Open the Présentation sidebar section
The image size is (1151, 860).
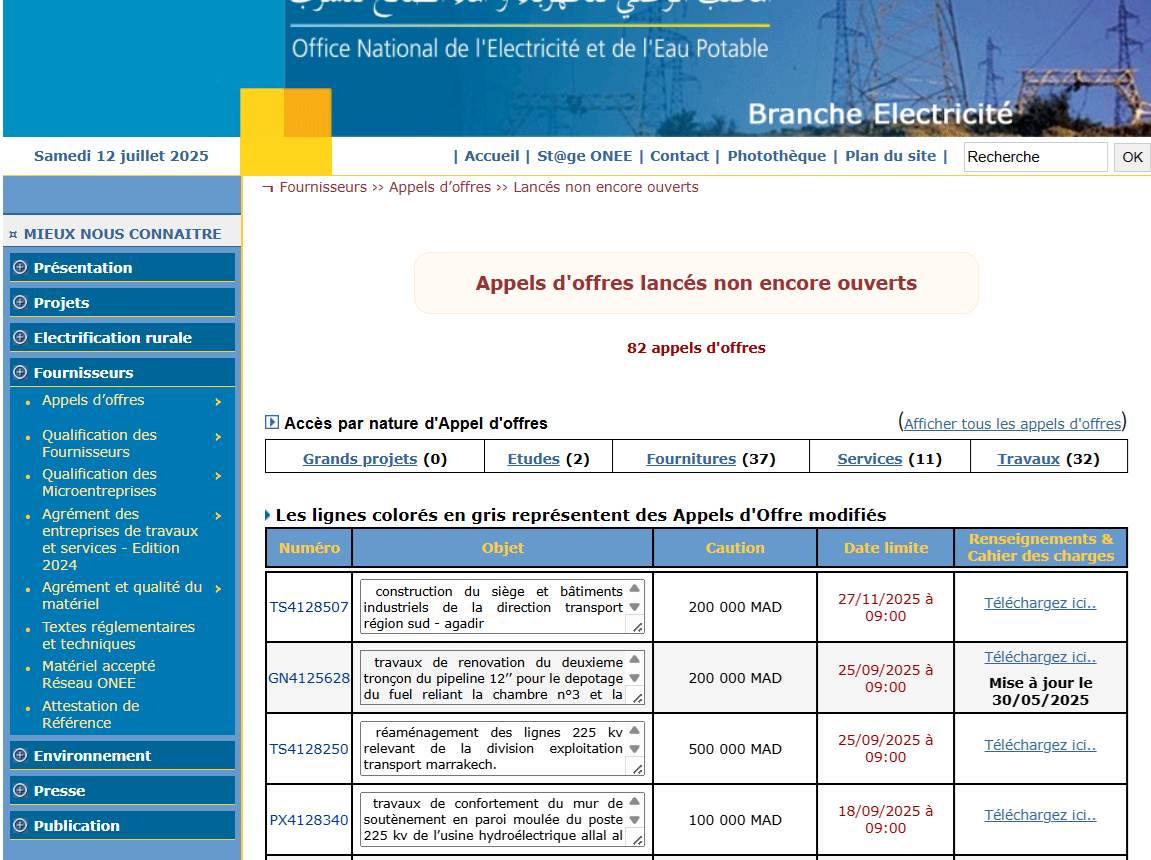123,267
